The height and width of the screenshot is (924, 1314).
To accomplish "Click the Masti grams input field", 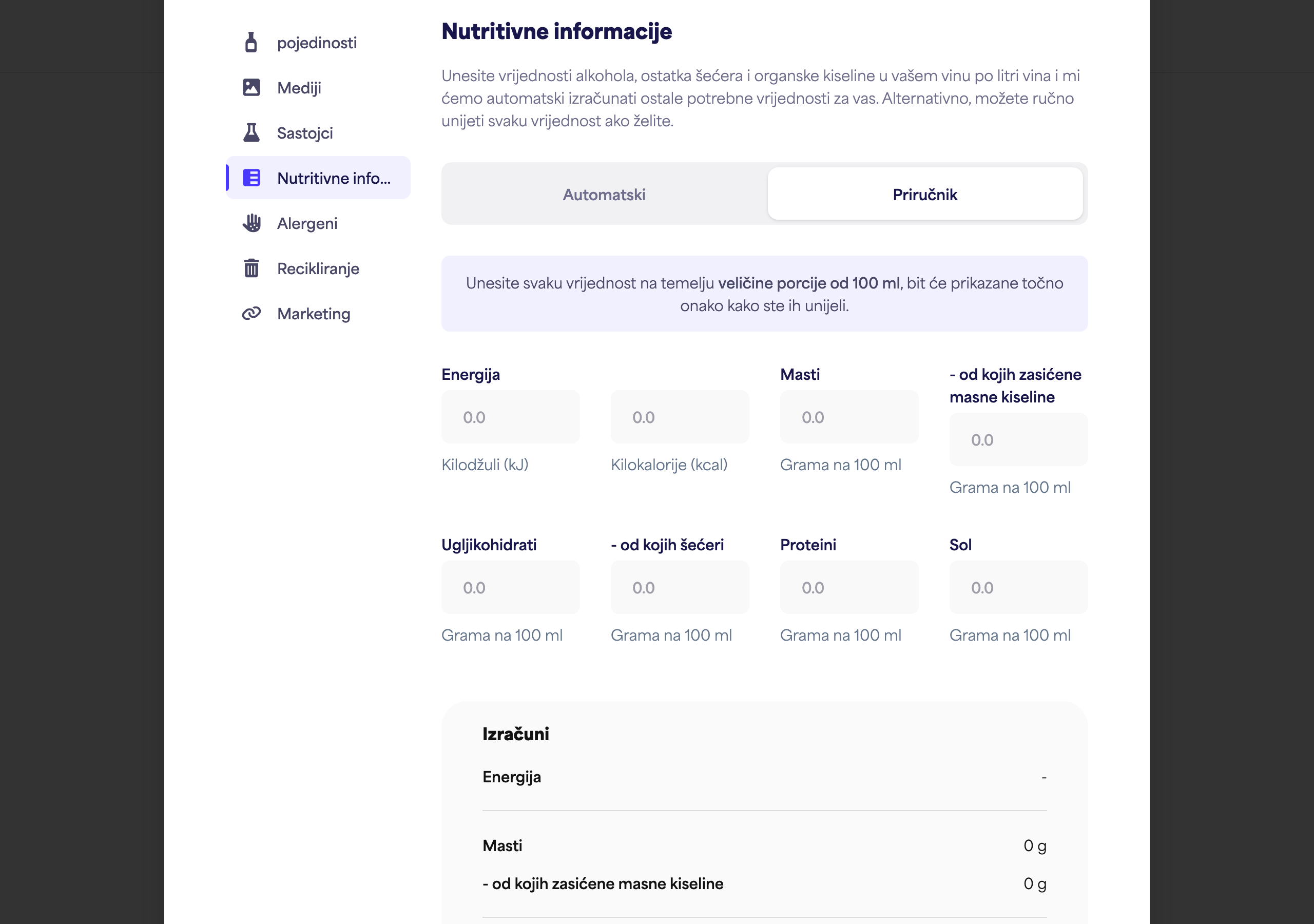I will click(x=849, y=417).
